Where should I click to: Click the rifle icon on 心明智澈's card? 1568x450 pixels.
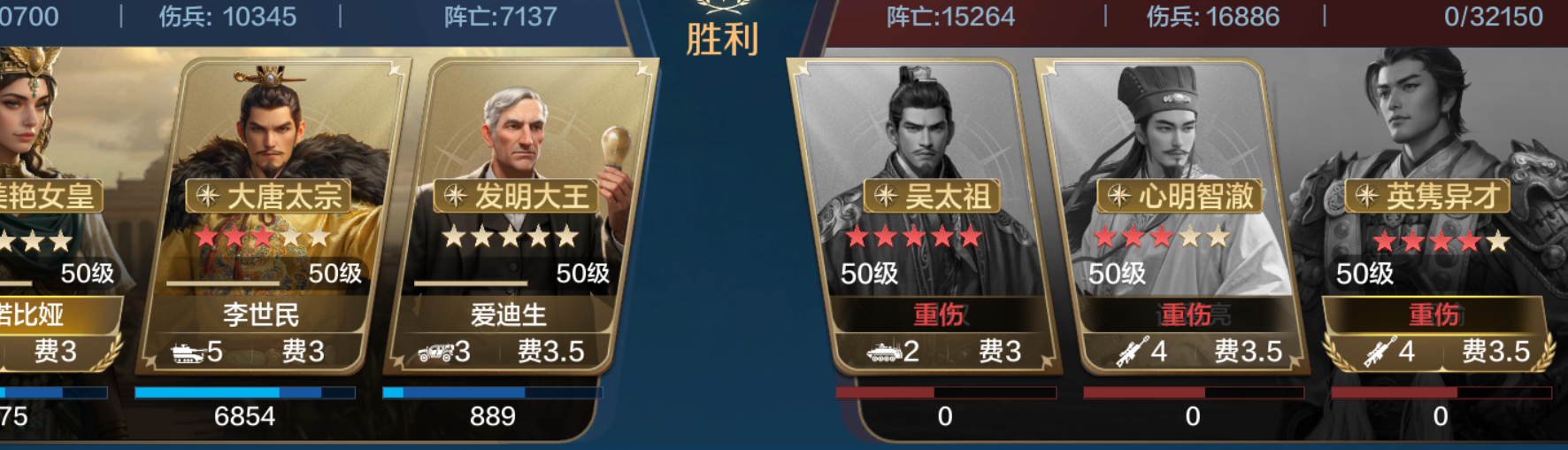coord(1132,352)
